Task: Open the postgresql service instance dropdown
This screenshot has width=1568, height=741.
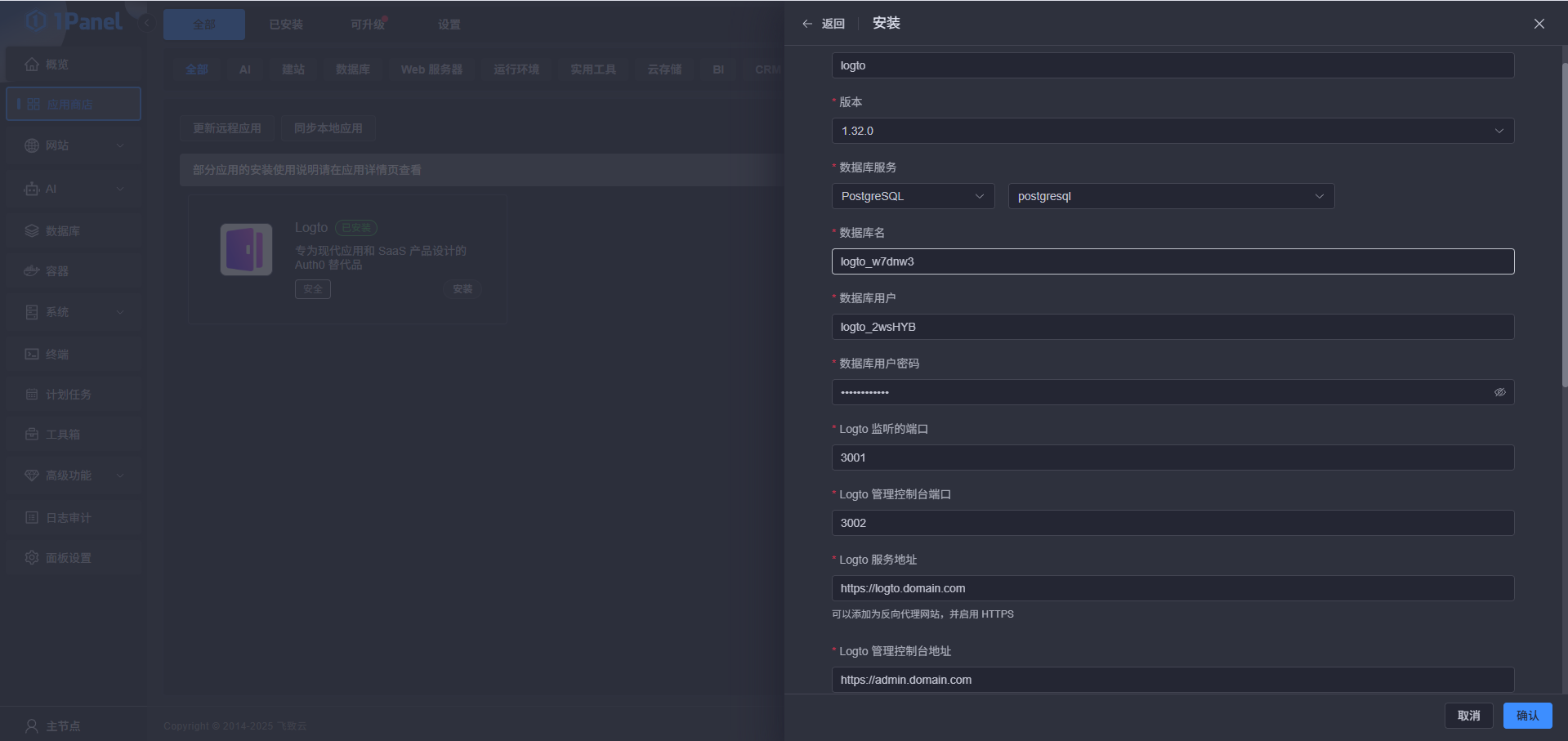Action: coord(1170,196)
